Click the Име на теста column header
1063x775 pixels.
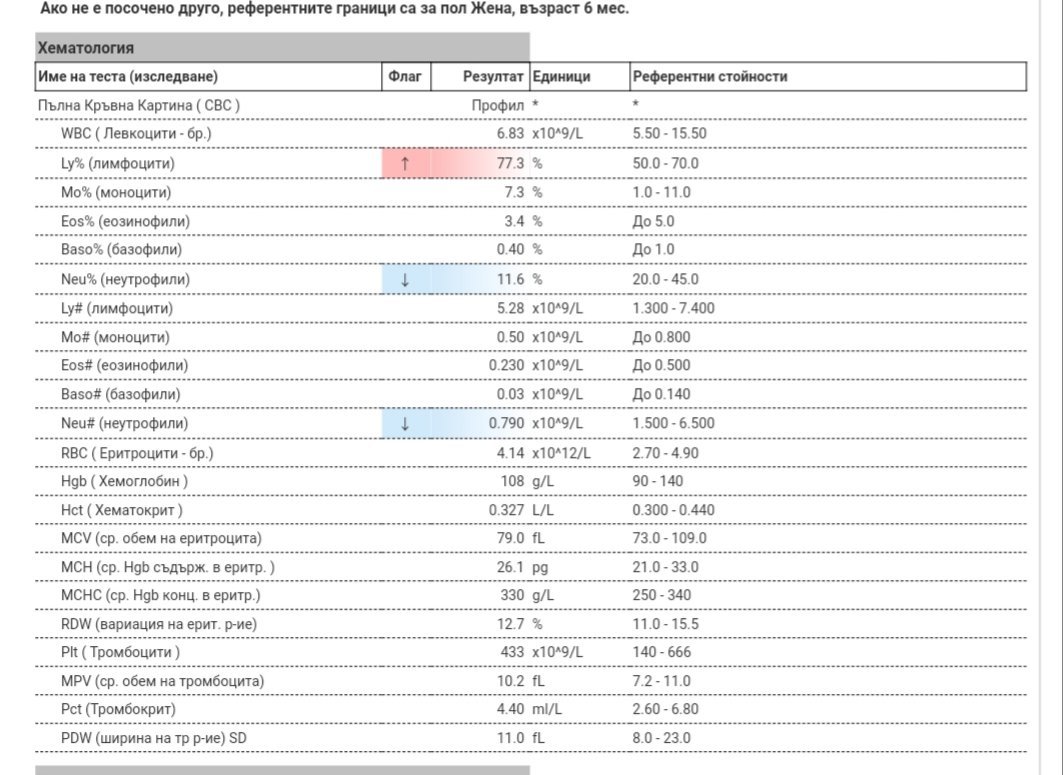pyautogui.click(x=127, y=77)
